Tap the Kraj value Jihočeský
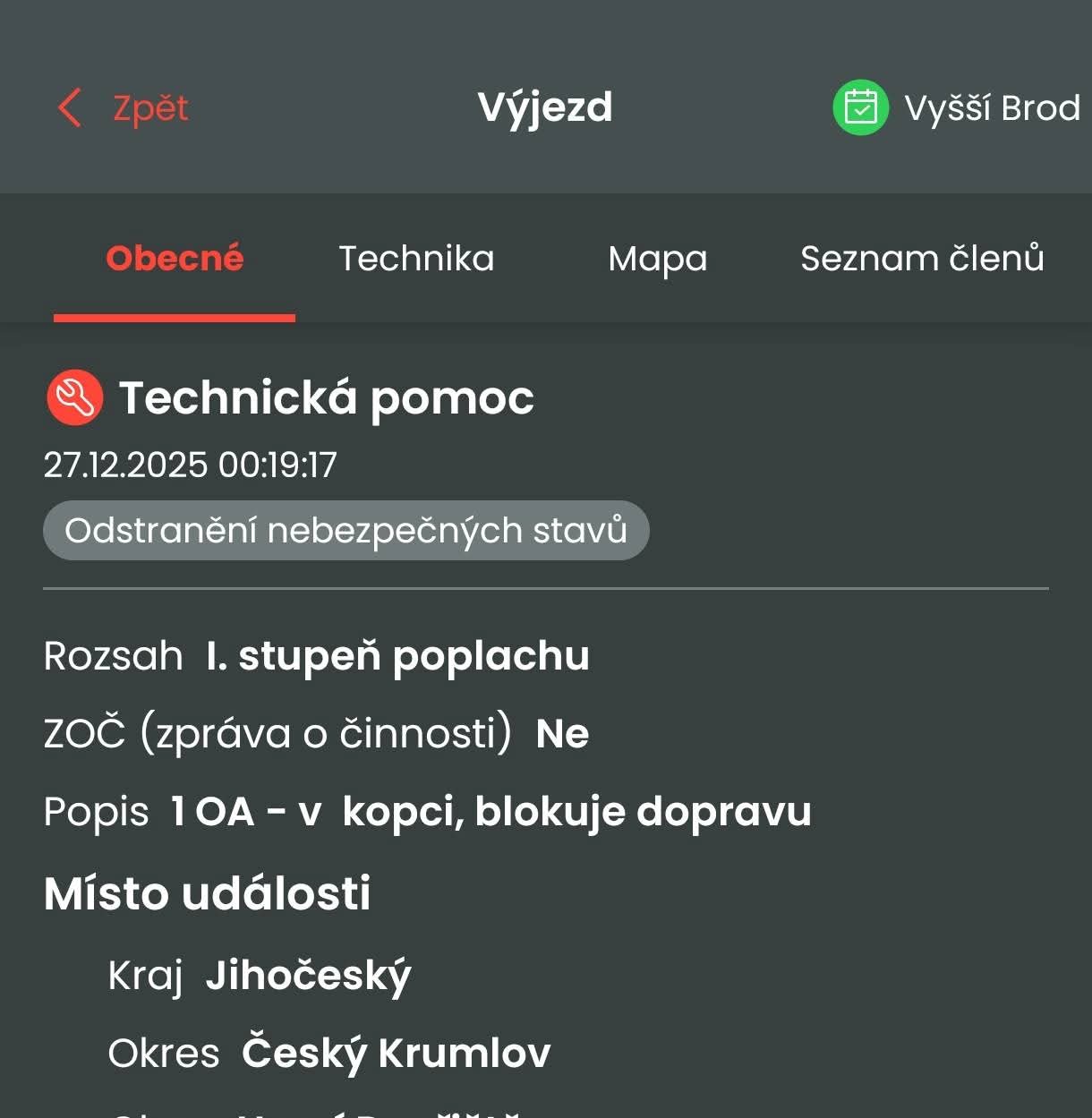The width and height of the screenshot is (1092, 1118). coord(308,975)
